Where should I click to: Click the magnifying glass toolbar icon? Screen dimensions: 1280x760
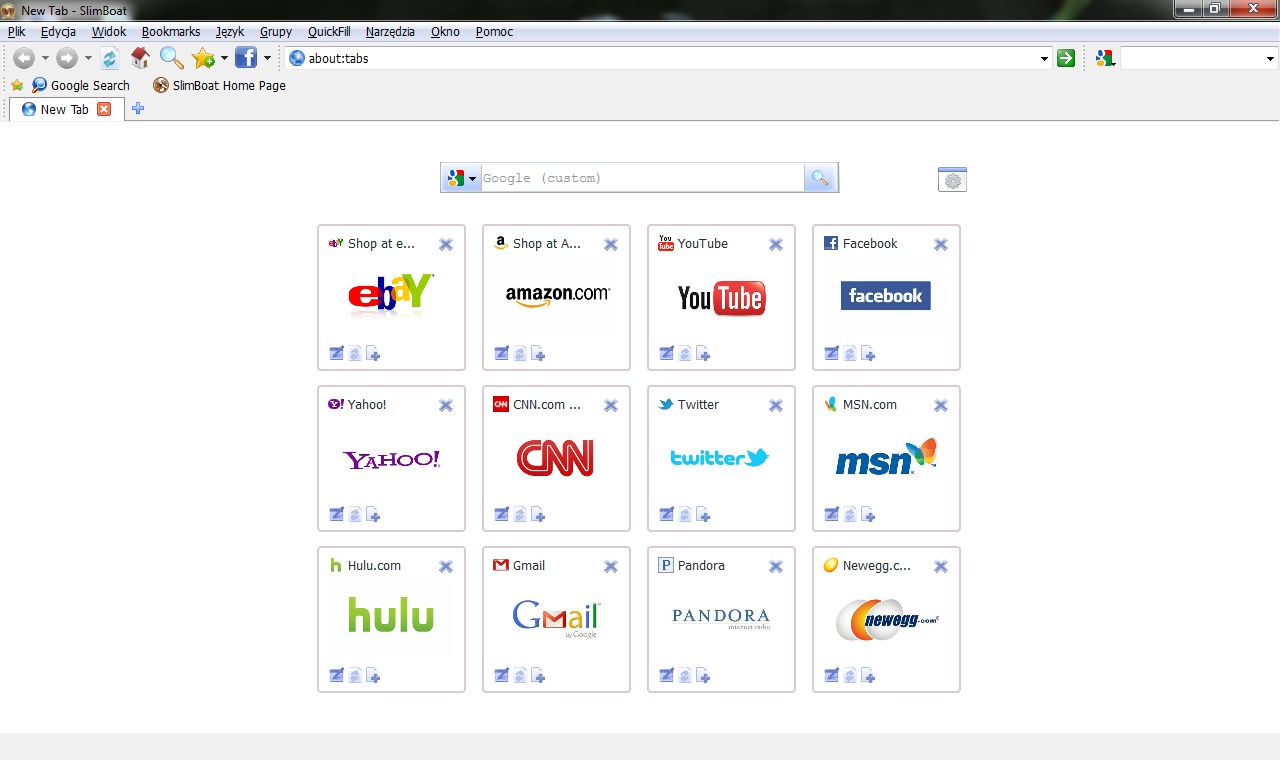[172, 58]
